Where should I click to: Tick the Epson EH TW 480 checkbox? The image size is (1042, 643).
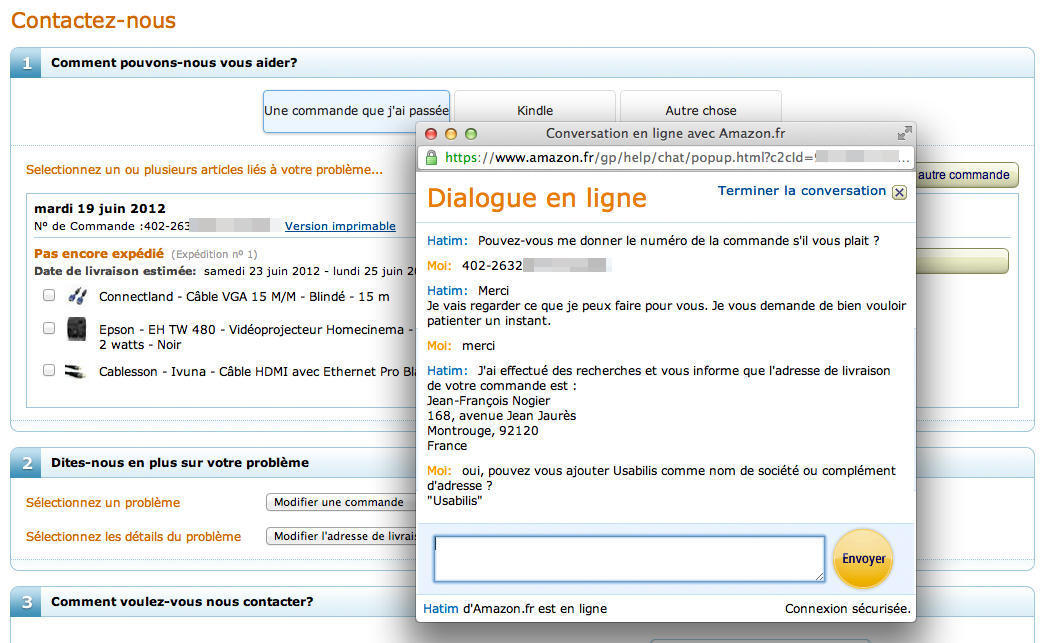pos(49,328)
